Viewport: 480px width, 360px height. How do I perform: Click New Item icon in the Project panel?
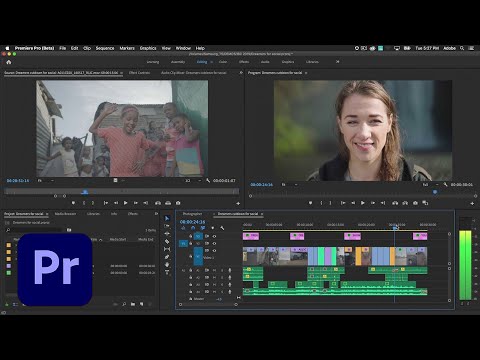[141, 304]
